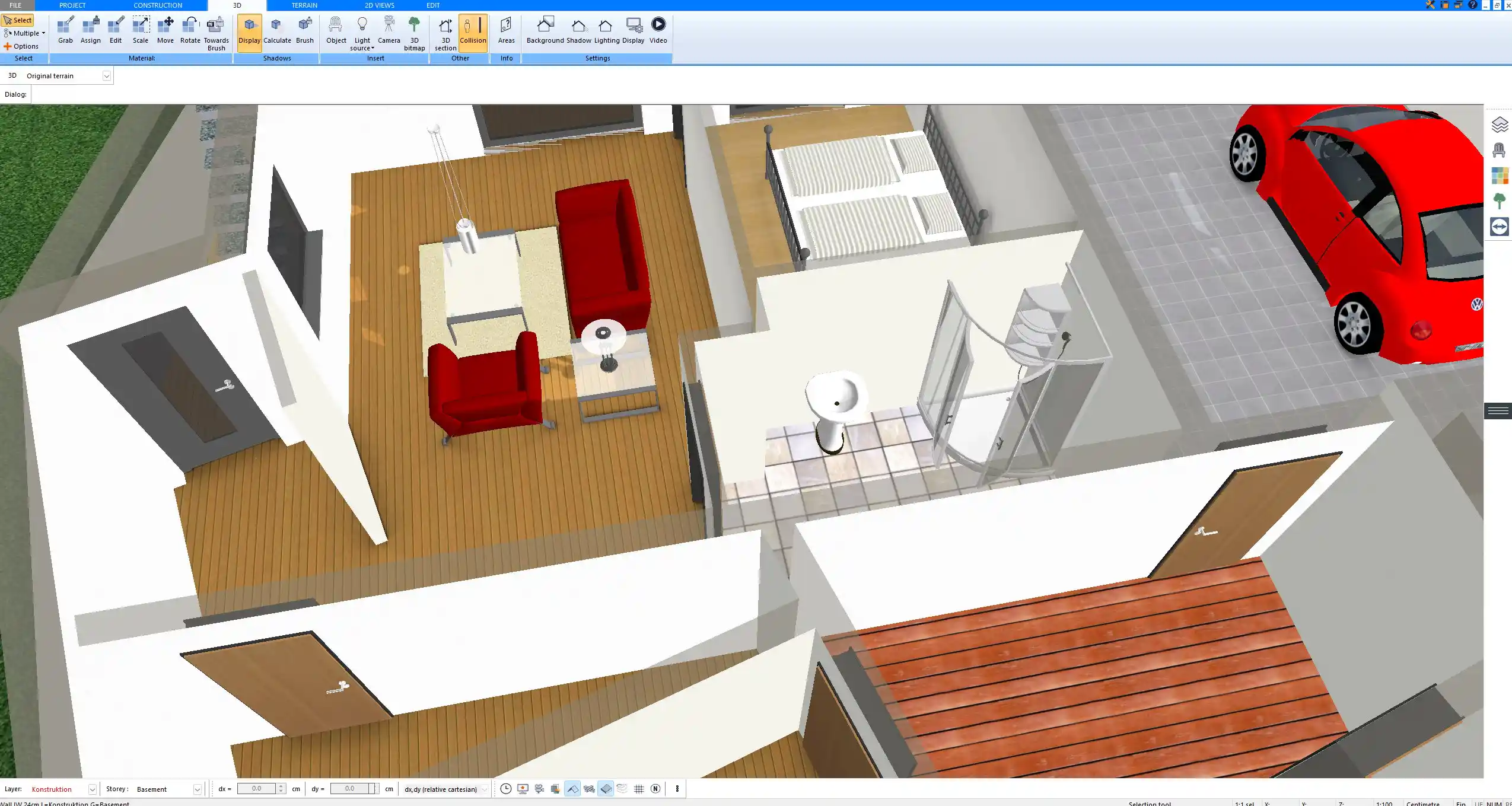
Task: Open Background settings
Action: [545, 30]
